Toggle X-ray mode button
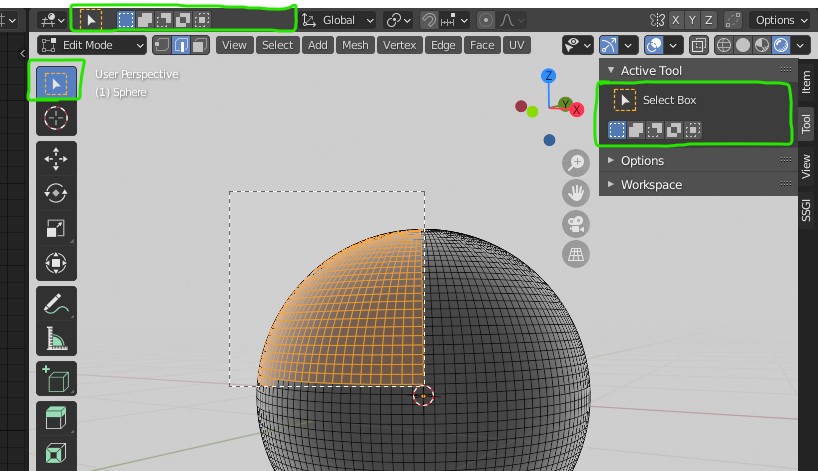The width and height of the screenshot is (818, 471). [x=698, y=45]
